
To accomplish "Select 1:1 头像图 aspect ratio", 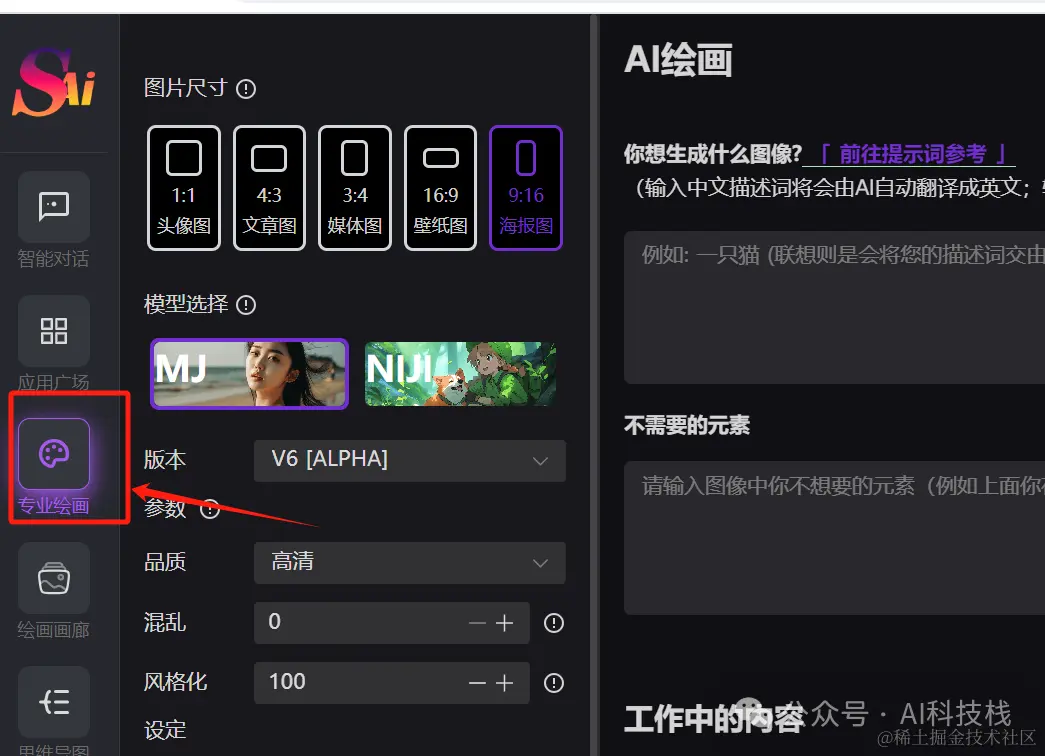I will (x=184, y=188).
